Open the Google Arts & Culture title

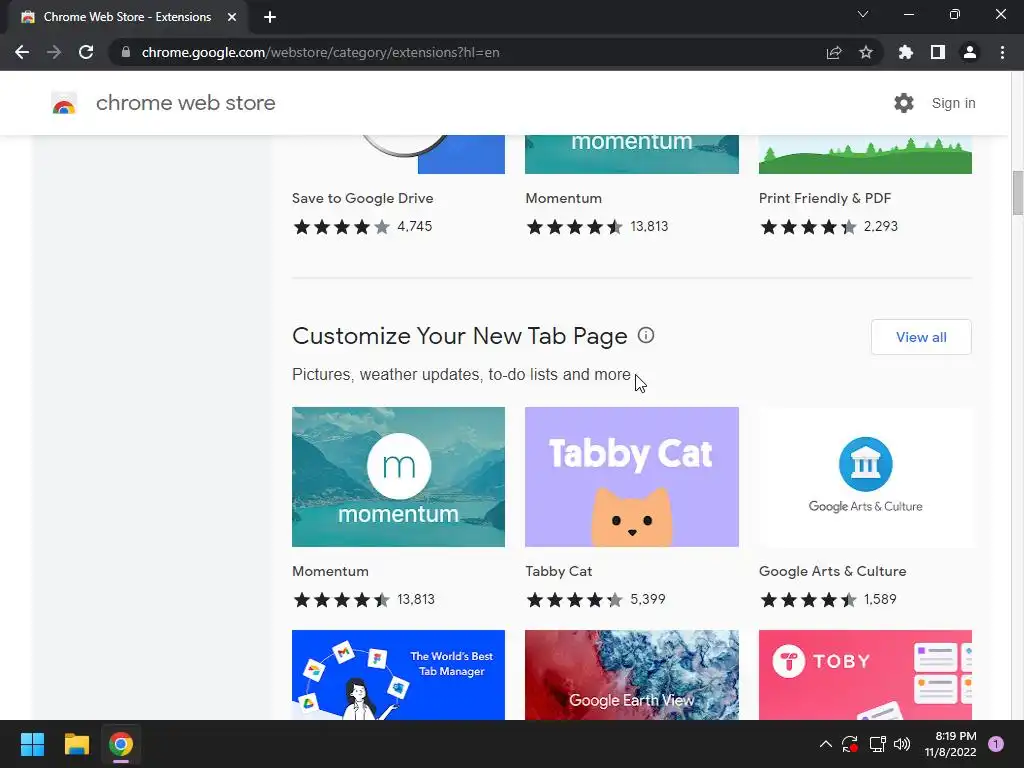click(833, 571)
